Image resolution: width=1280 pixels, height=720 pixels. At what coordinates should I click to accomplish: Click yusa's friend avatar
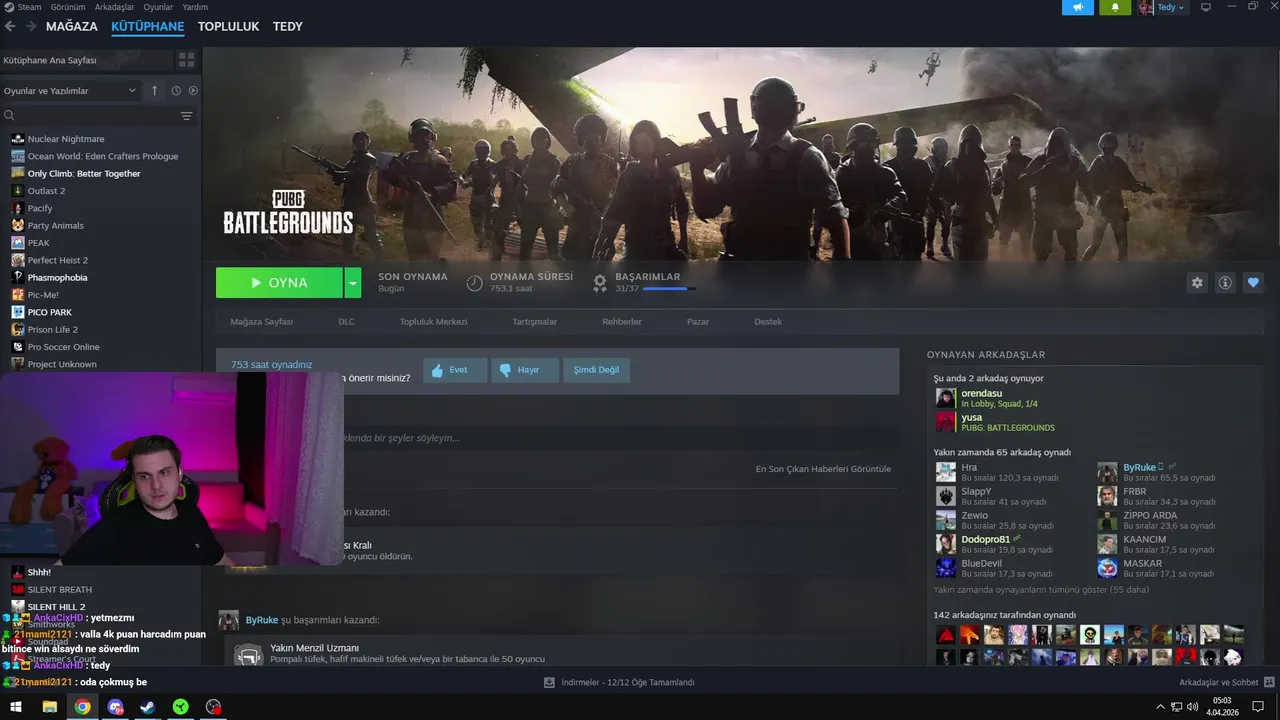point(945,422)
